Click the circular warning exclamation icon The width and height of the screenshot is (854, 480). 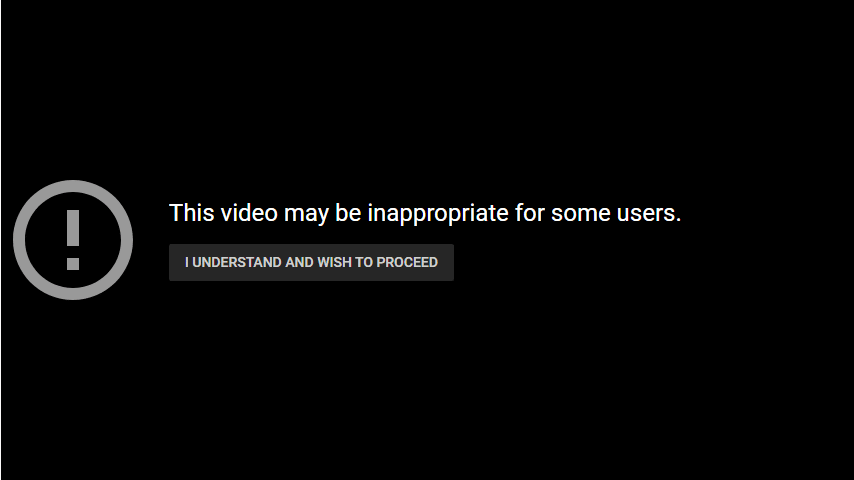pyautogui.click(x=73, y=240)
